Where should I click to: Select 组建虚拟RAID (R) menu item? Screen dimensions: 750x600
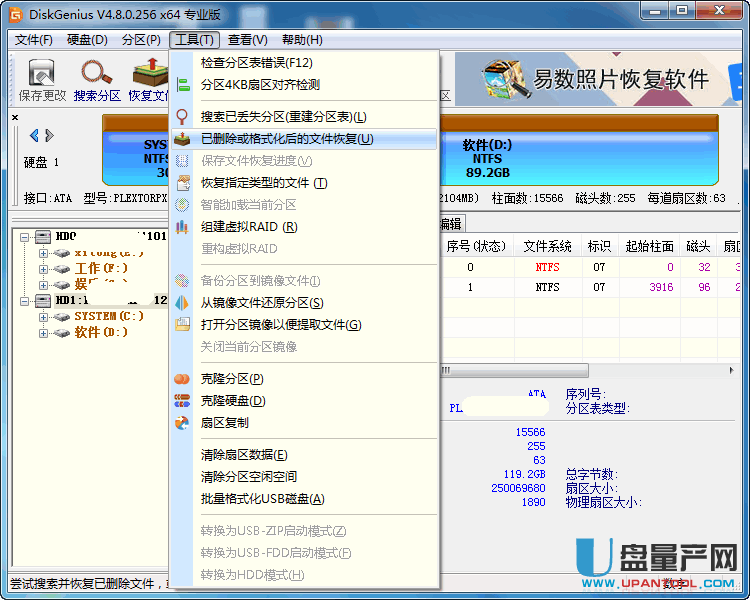pos(248,227)
